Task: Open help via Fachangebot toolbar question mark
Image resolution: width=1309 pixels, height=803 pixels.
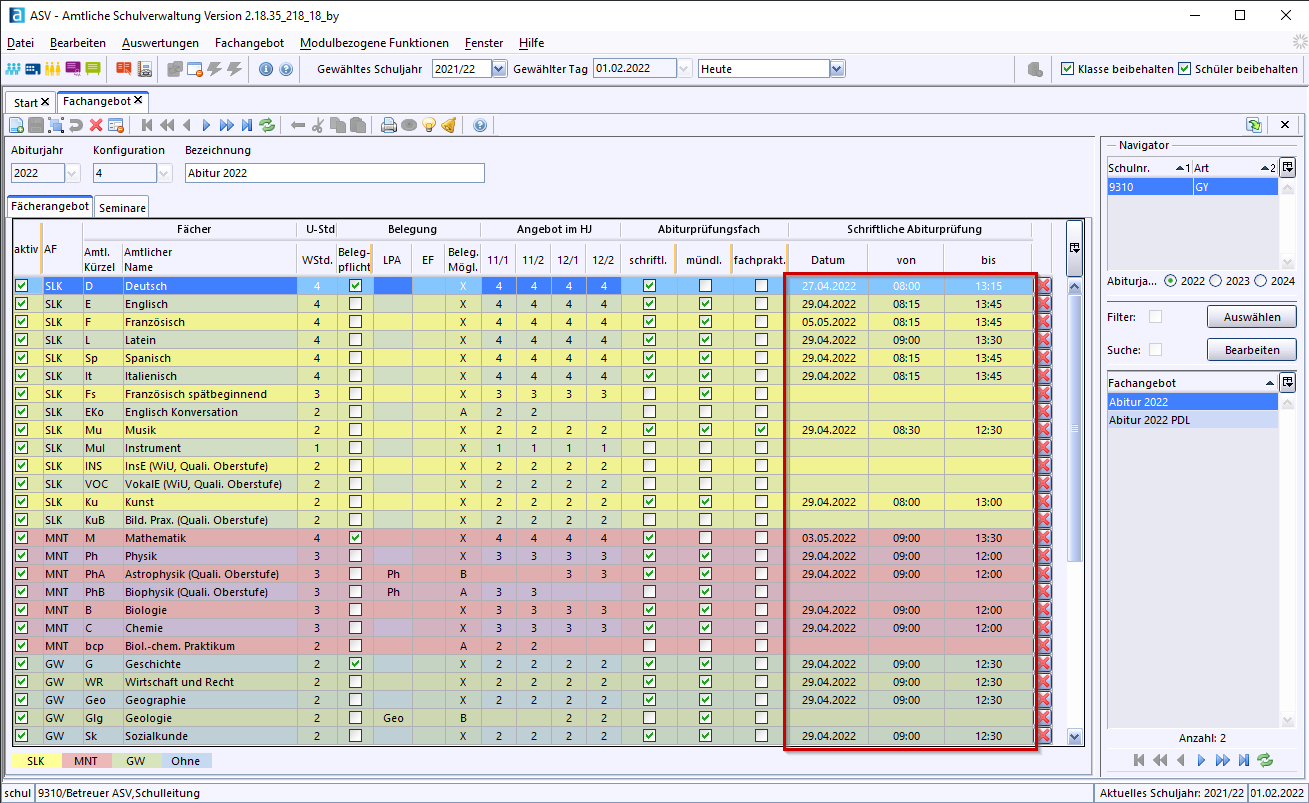Action: click(480, 125)
